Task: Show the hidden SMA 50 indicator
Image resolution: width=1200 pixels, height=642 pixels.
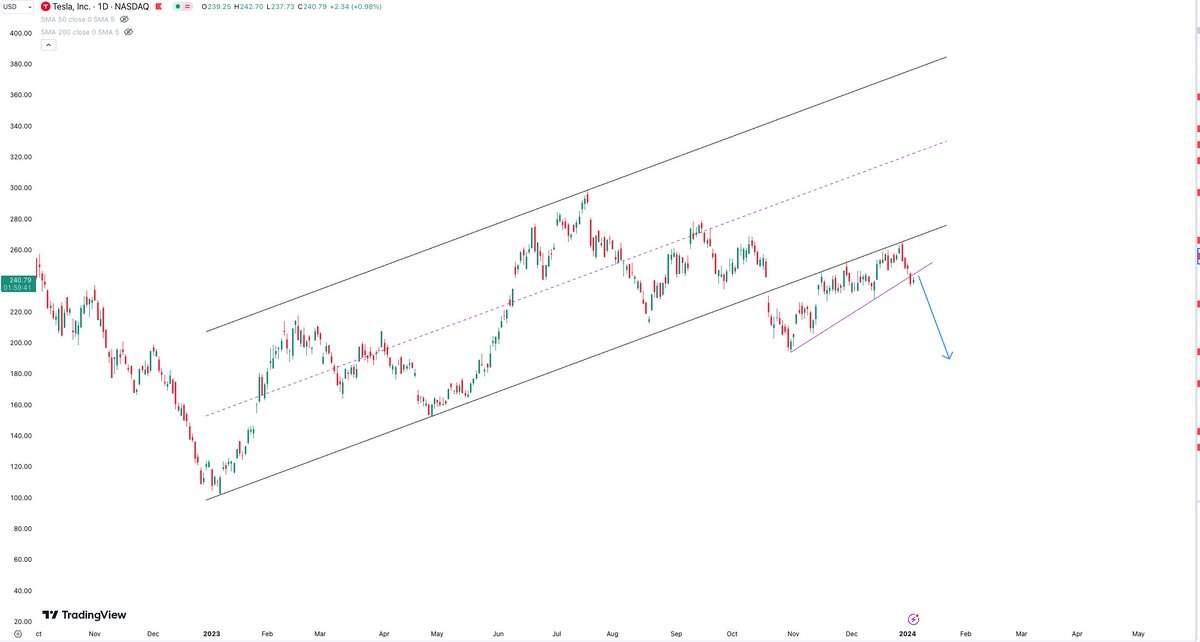Action: point(124,19)
